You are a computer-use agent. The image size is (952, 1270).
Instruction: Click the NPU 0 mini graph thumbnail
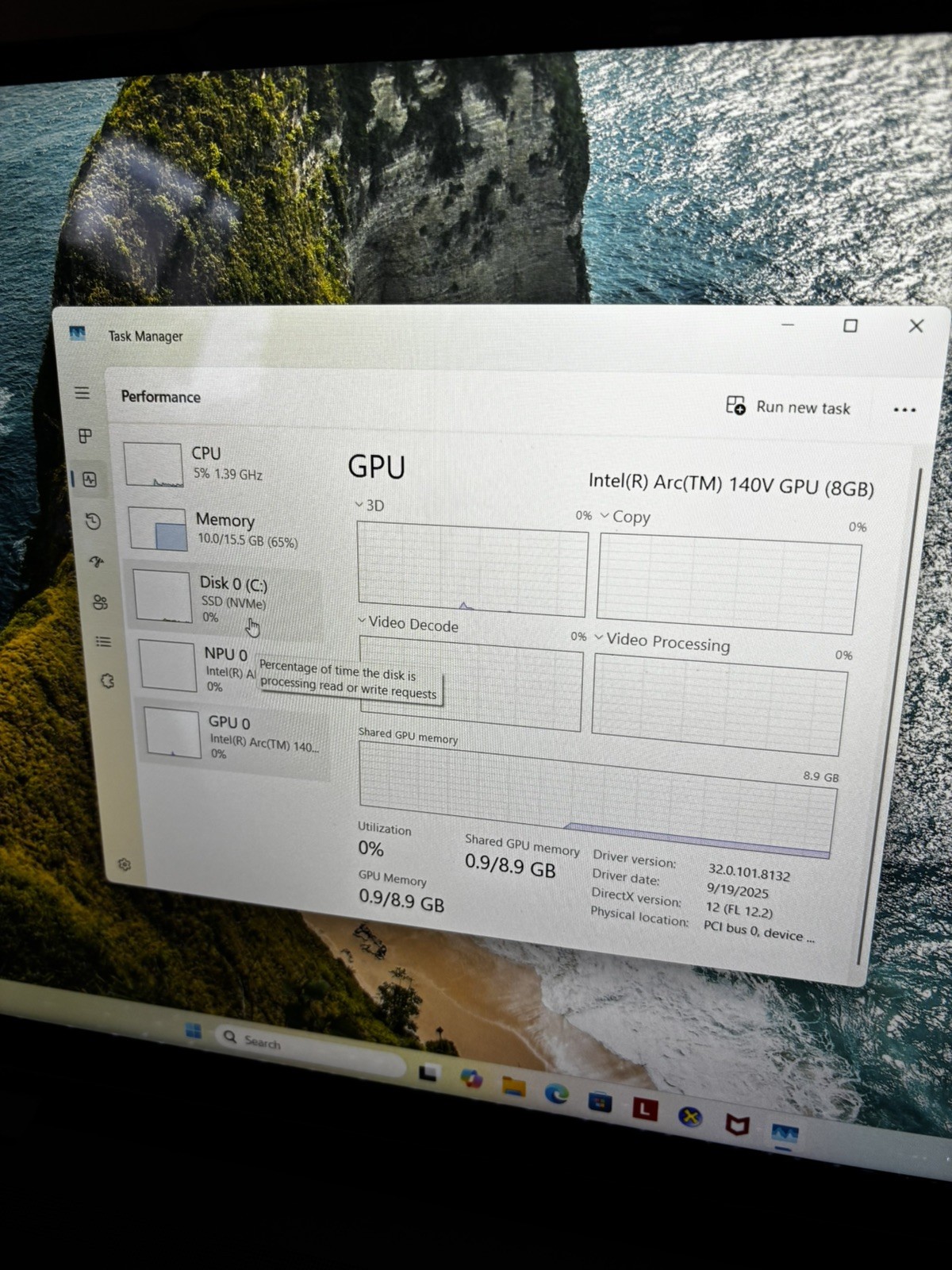pos(167,665)
